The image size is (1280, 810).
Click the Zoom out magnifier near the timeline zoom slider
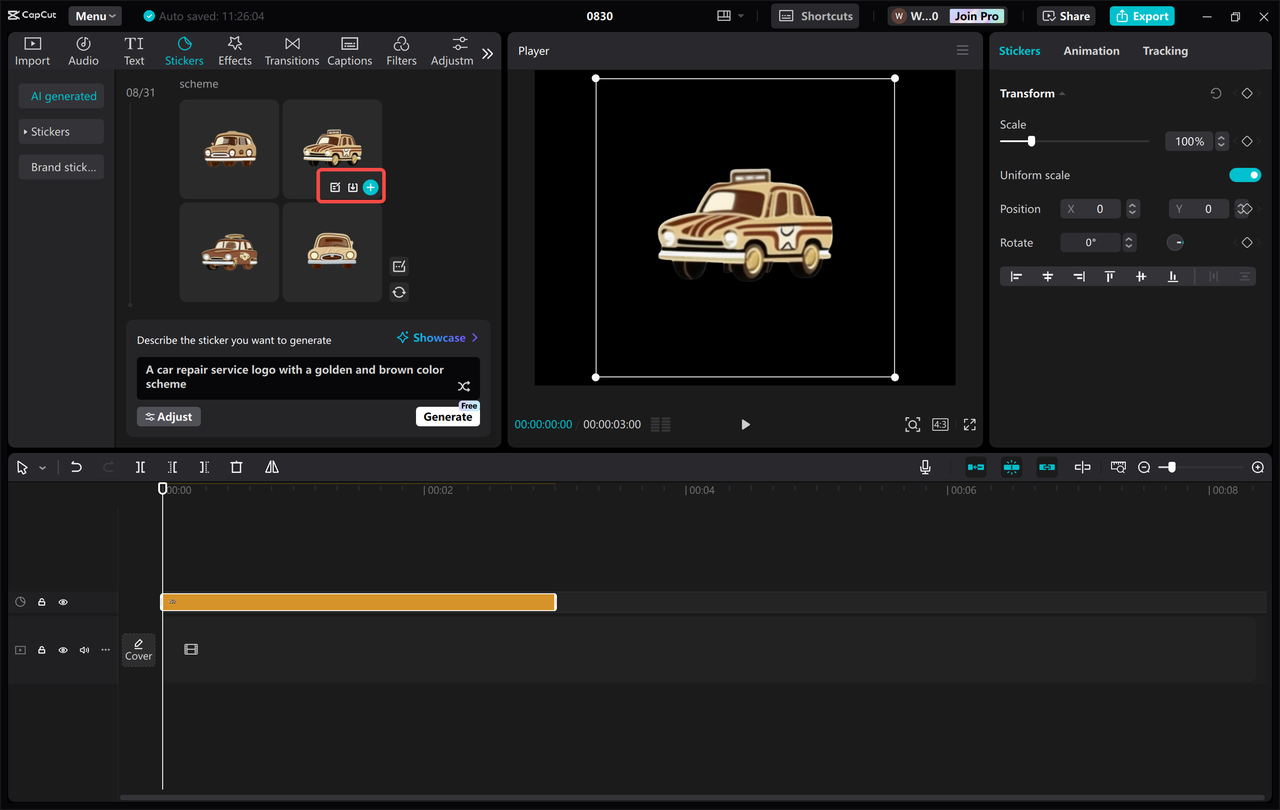[1143, 466]
